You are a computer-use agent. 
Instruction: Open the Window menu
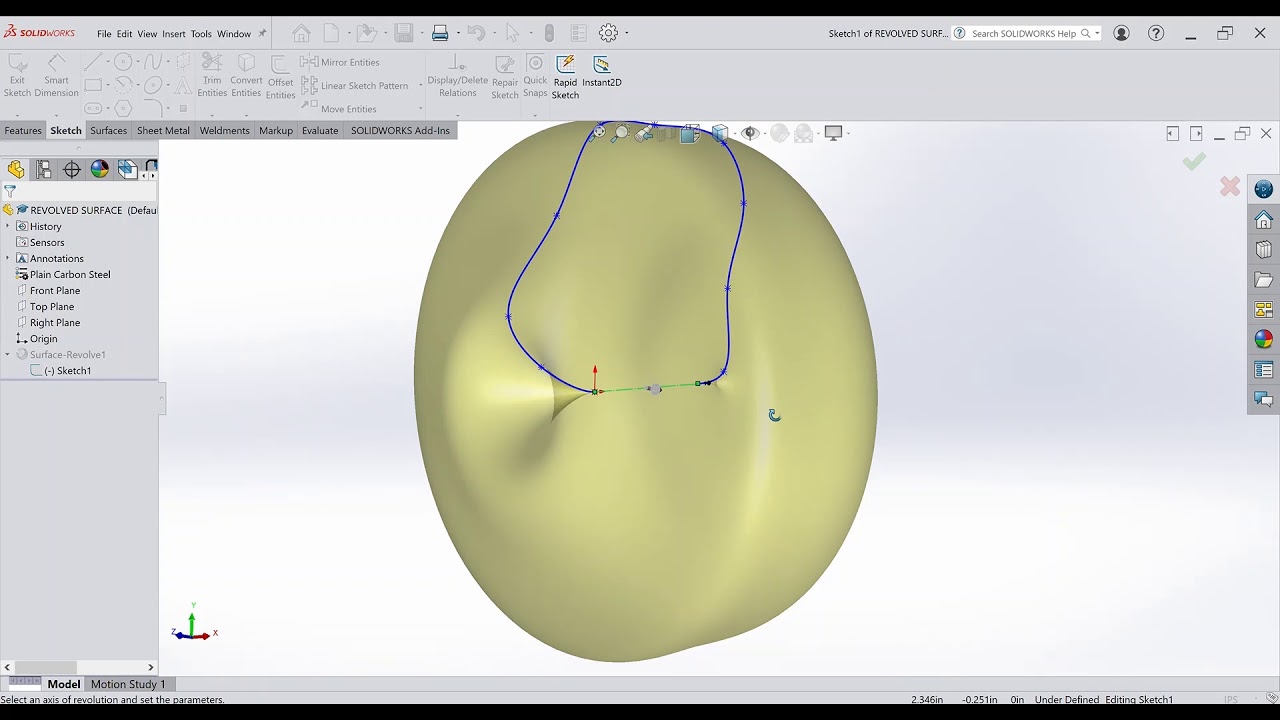click(x=234, y=34)
